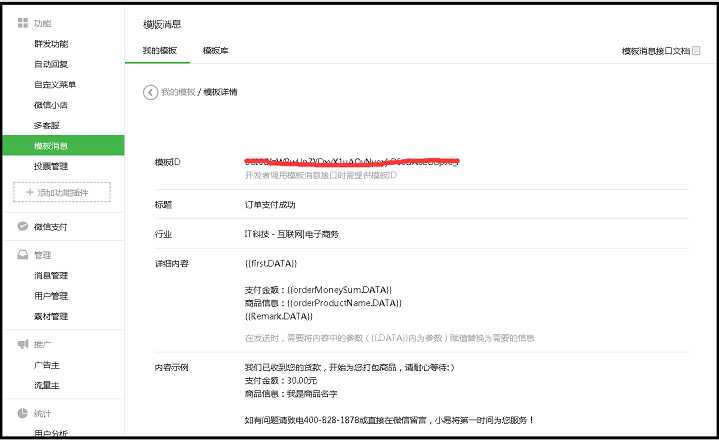
Task: Click the 推广 megaphone icon
Action: click(22, 344)
